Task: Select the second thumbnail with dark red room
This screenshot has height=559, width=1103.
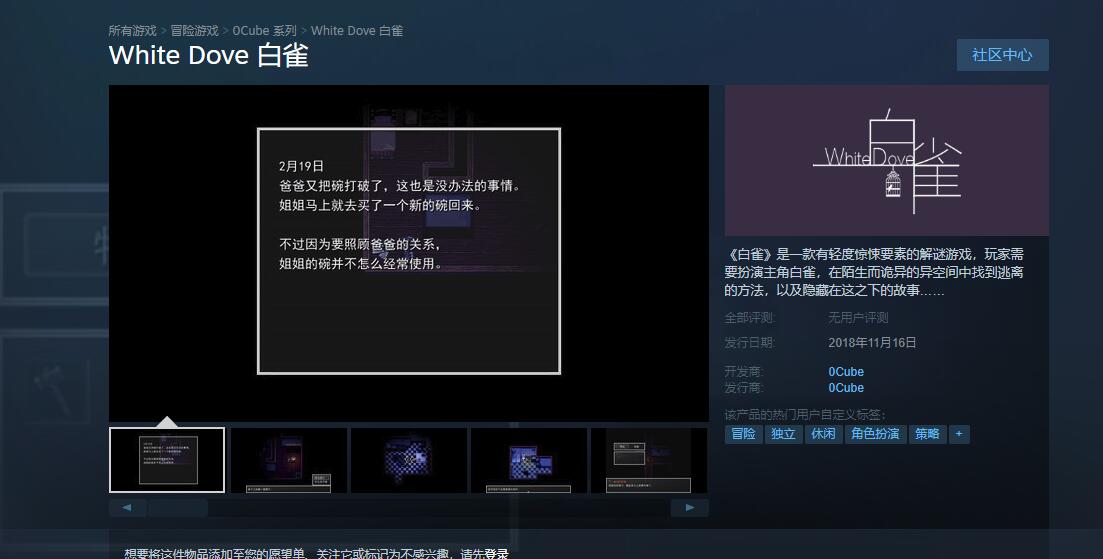Action: 288,460
